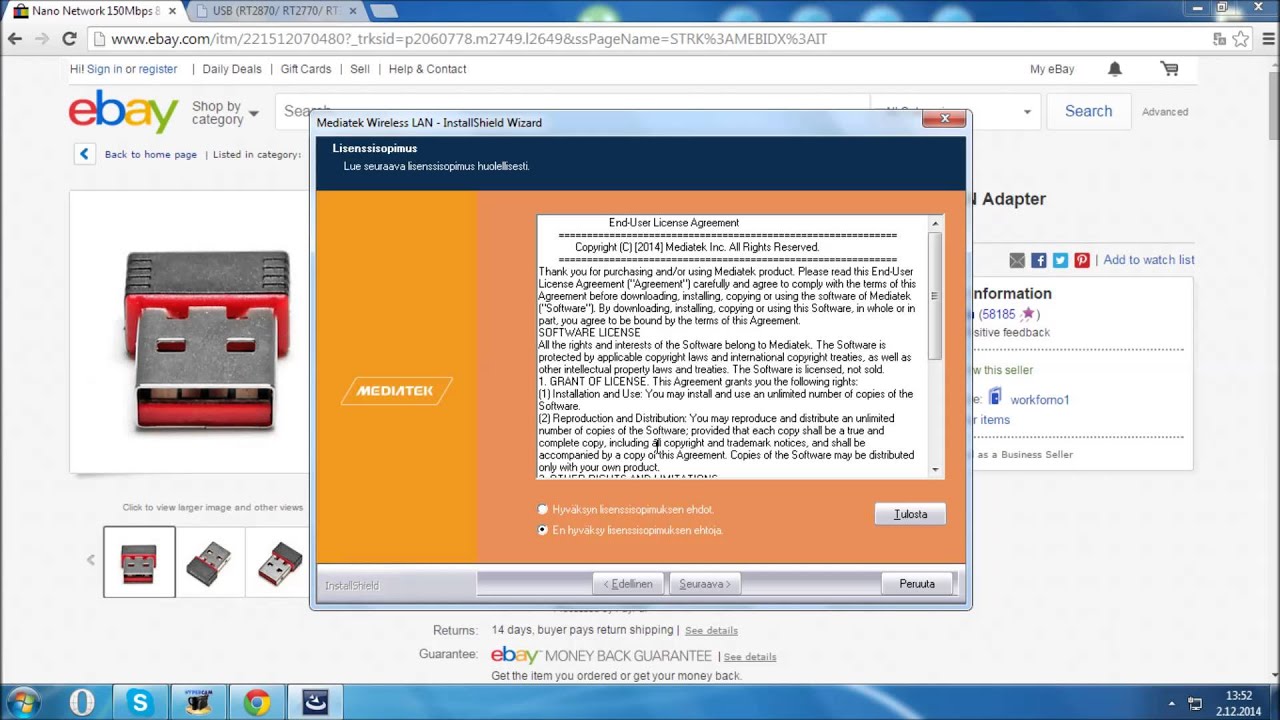Click the eBay Search button
Image resolution: width=1280 pixels, height=720 pixels.
[1088, 111]
